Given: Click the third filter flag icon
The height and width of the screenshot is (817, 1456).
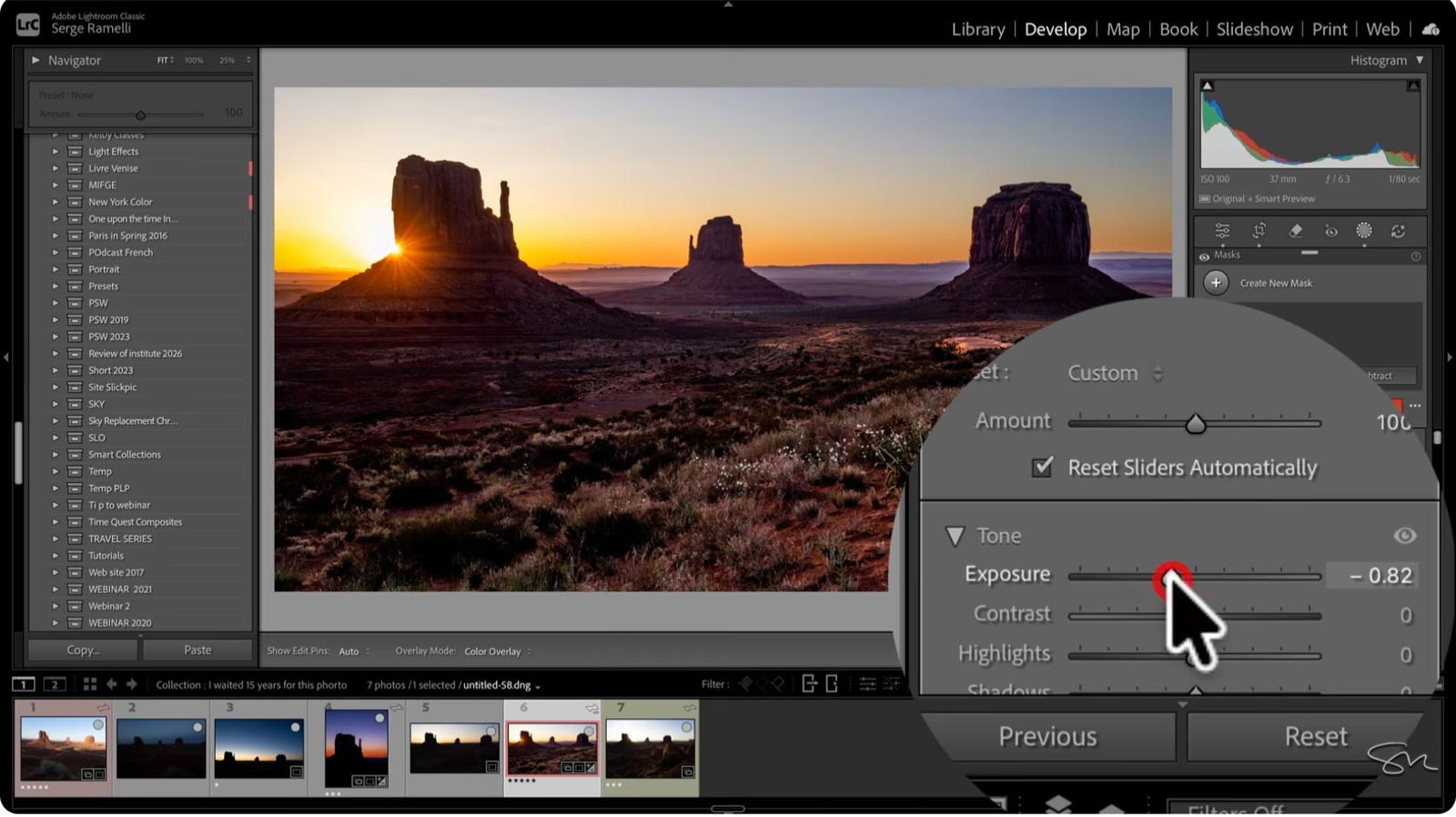Looking at the screenshot, I should [x=778, y=684].
